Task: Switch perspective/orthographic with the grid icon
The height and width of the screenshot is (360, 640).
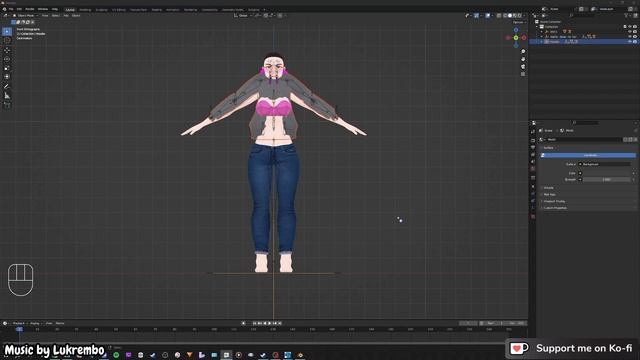Action: coord(523,74)
